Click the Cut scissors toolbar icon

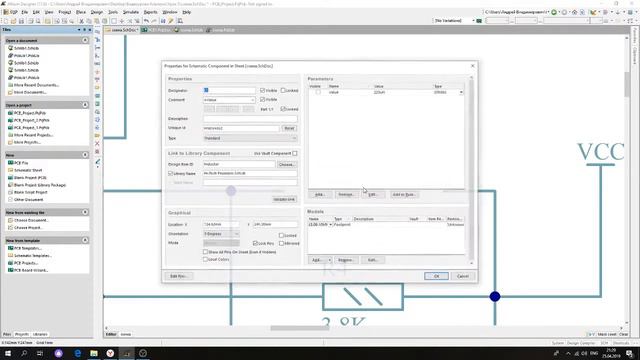tap(81, 21)
